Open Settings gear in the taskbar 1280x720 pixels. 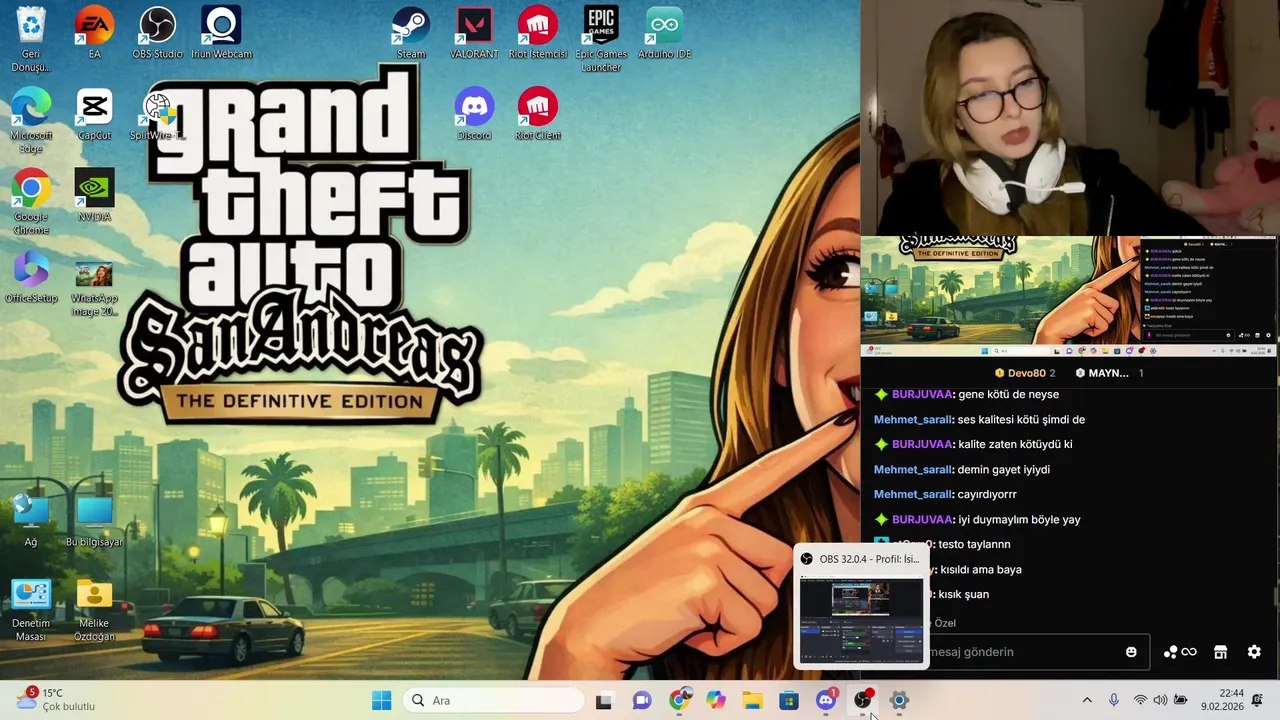tap(899, 700)
